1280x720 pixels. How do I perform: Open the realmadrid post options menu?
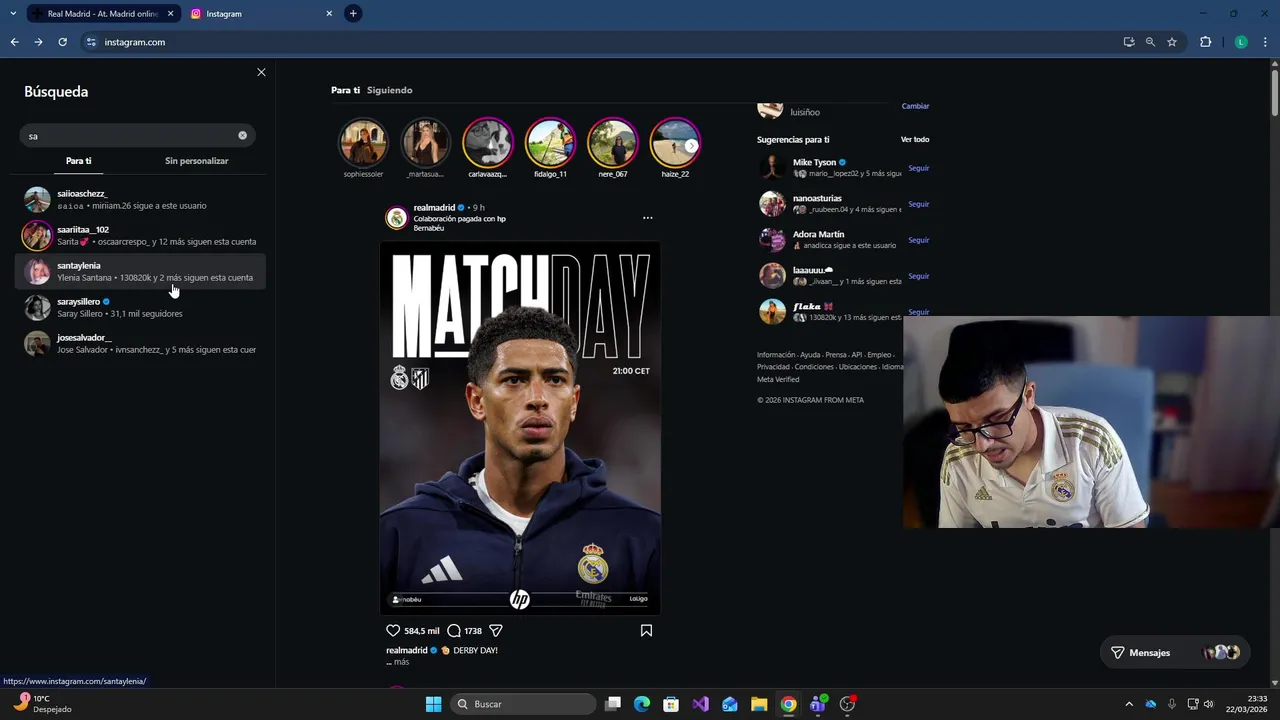tap(647, 217)
